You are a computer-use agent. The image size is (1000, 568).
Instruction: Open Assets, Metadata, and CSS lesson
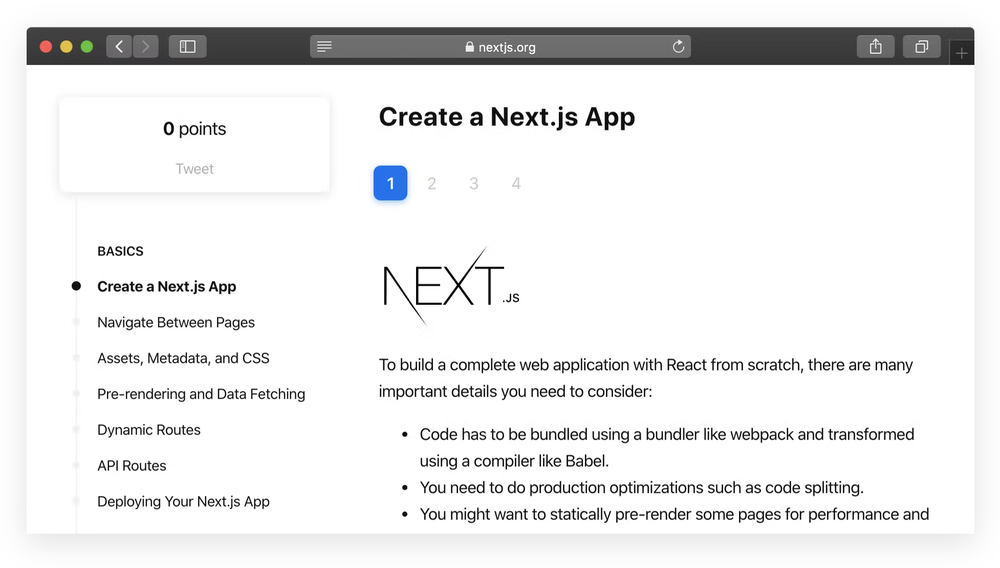pyautogui.click(x=183, y=358)
